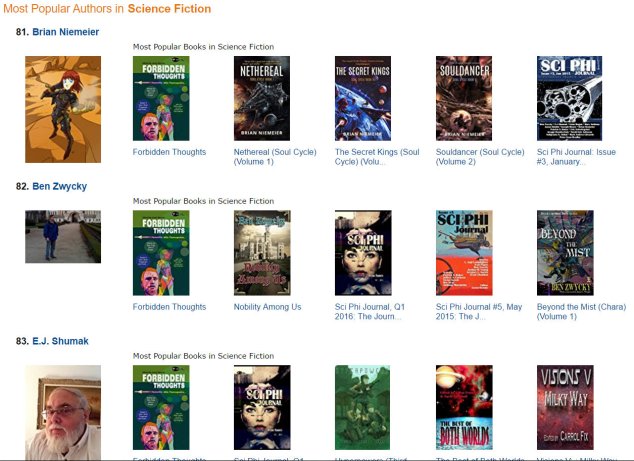634x461 pixels.
Task: Open Souldancer (Soul Cycle) Volume 2 title link
Action: (x=480, y=157)
